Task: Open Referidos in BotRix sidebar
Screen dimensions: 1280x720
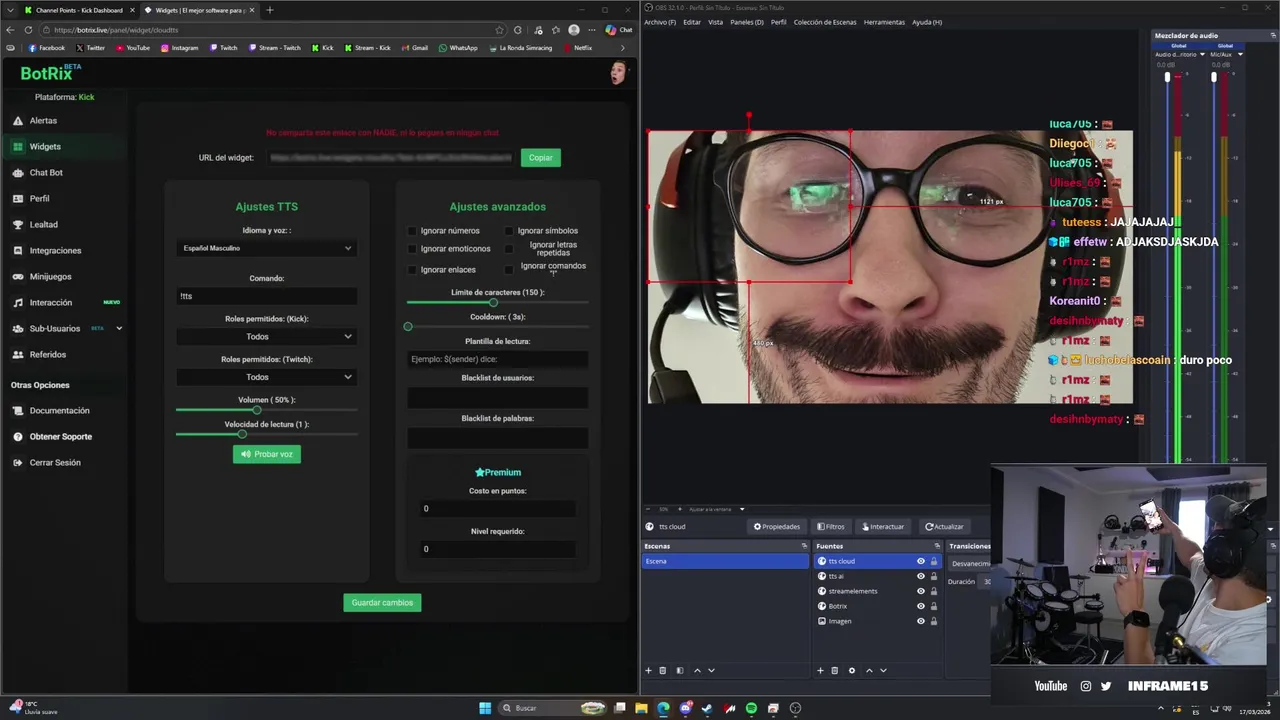Action: pos(47,355)
